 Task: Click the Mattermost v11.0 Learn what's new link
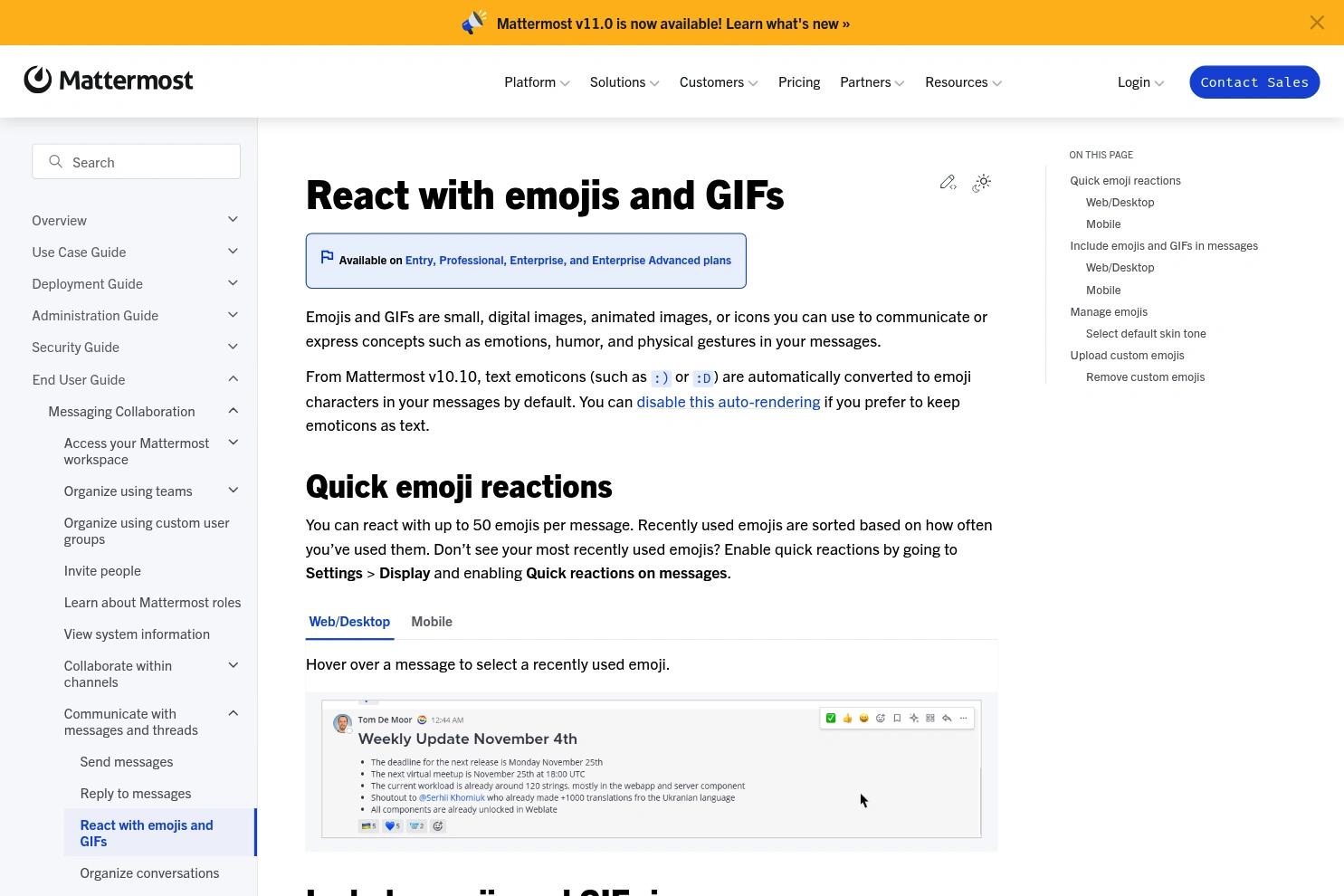673,24
